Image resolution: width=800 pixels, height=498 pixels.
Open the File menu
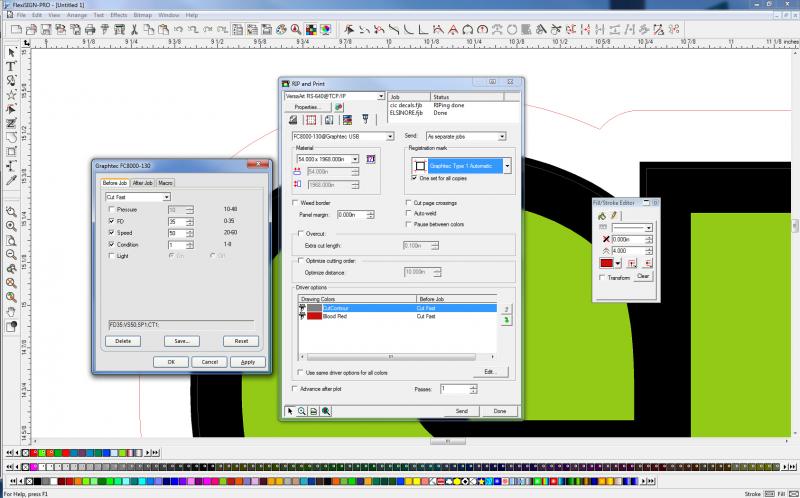tap(21, 15)
